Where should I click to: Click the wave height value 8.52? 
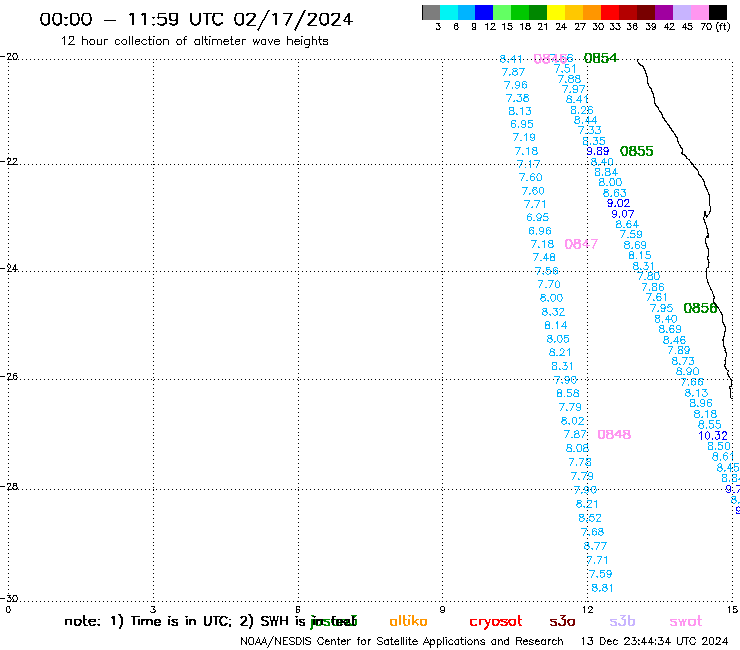(590, 518)
